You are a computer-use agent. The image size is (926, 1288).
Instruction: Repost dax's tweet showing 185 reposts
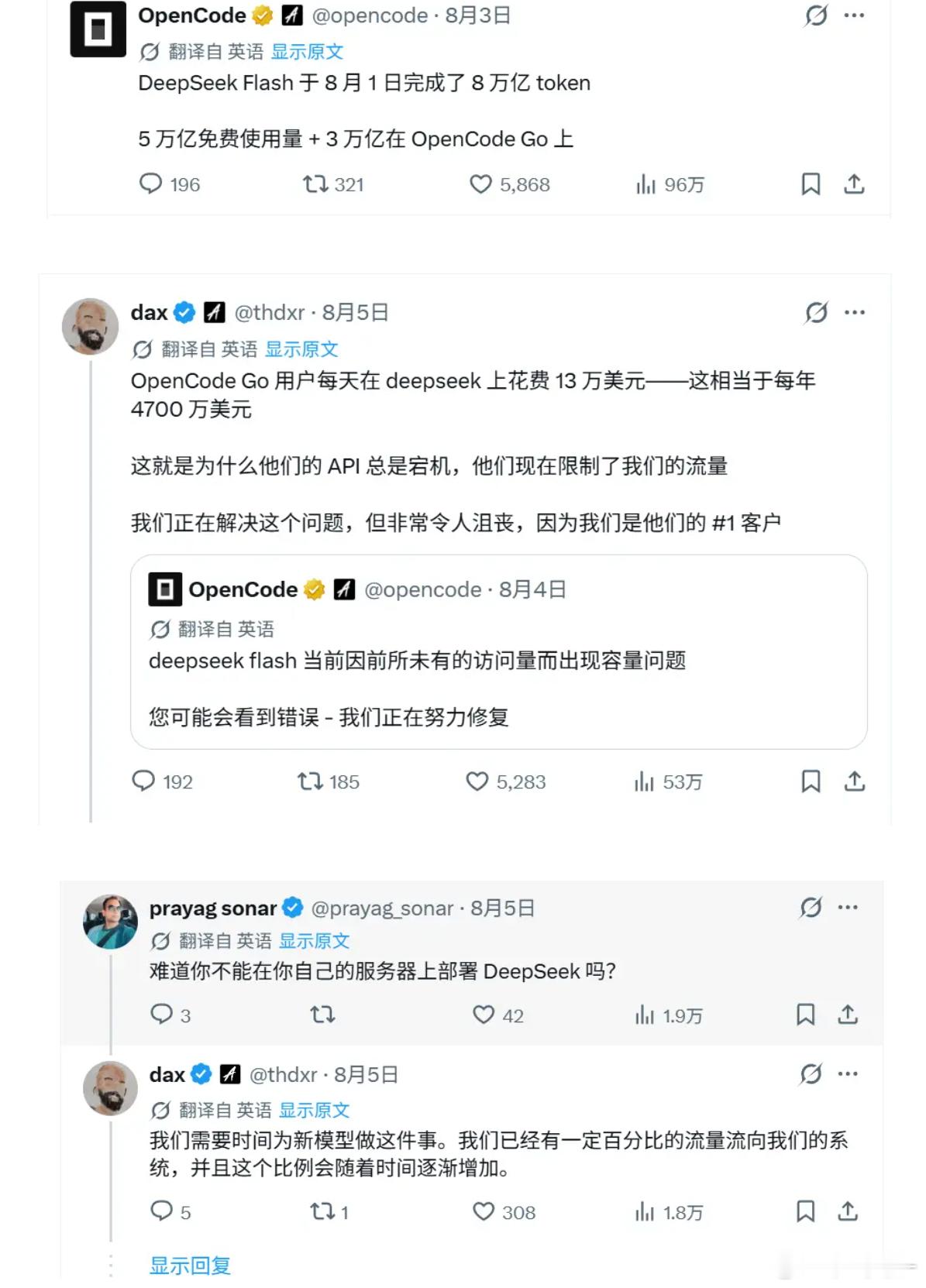point(310,781)
